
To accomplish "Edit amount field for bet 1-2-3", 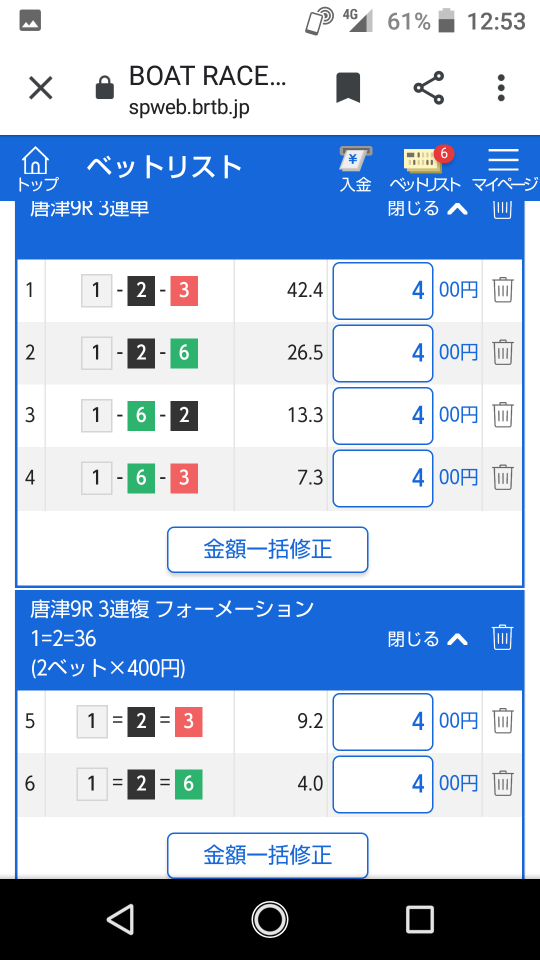I will tap(383, 291).
